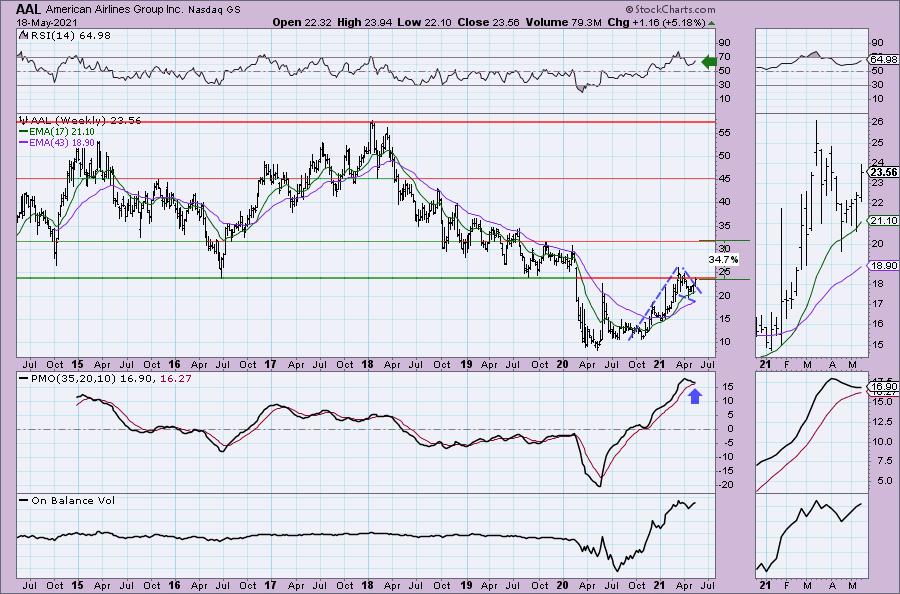The height and width of the screenshot is (594, 900).
Task: Click the 35 price axis label on main chart
Action: pyautogui.click(x=725, y=226)
